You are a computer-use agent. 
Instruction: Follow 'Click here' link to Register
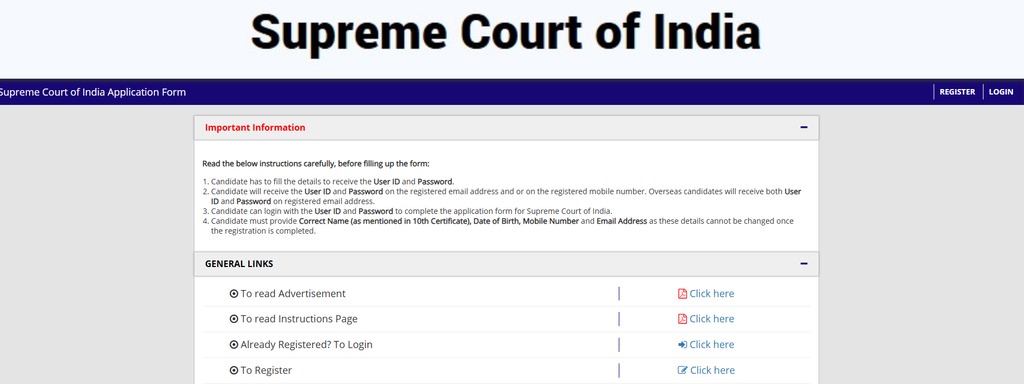point(712,370)
